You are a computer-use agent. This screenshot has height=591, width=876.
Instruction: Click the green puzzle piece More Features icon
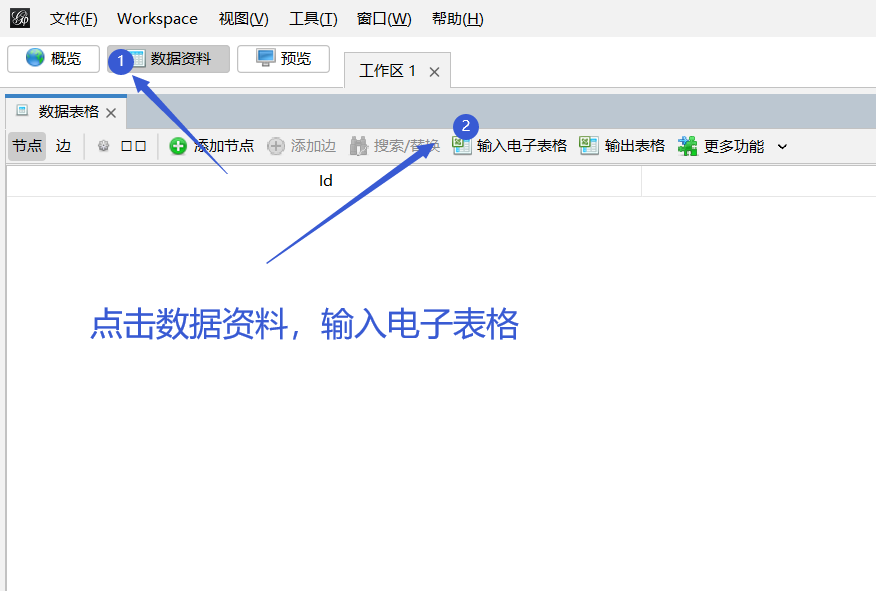(x=687, y=146)
